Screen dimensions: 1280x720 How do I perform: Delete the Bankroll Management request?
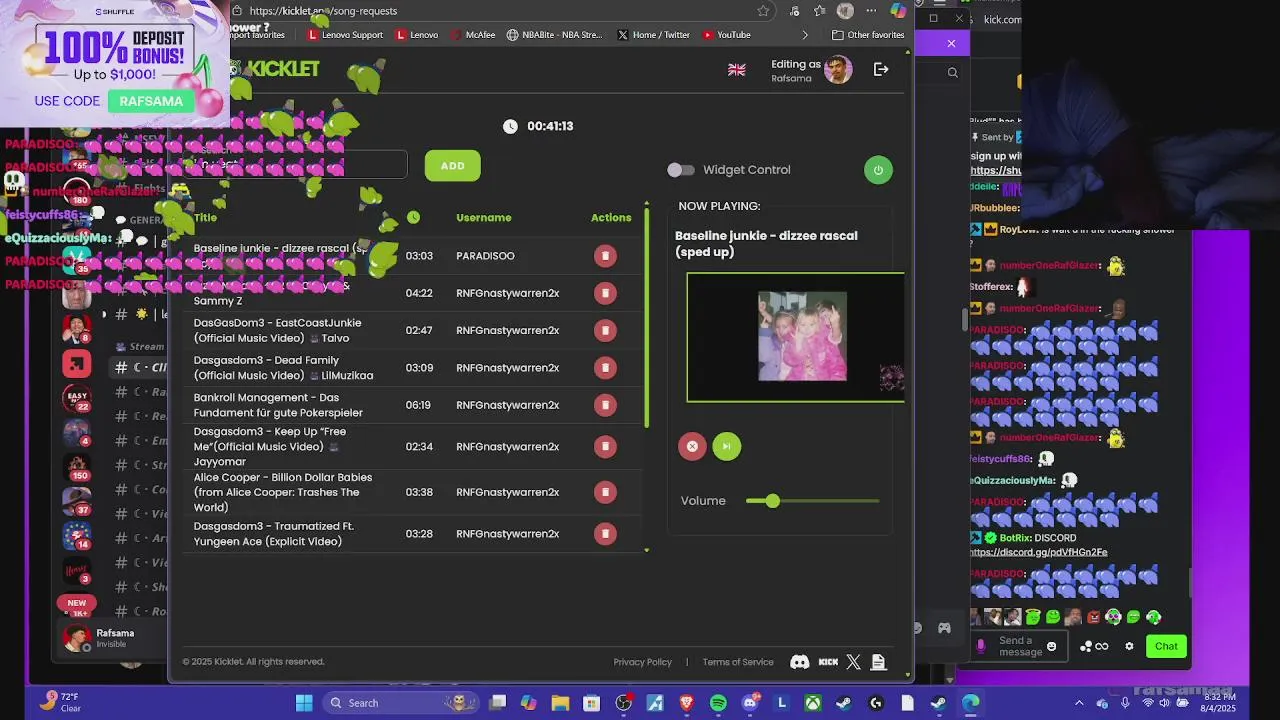tap(605, 405)
